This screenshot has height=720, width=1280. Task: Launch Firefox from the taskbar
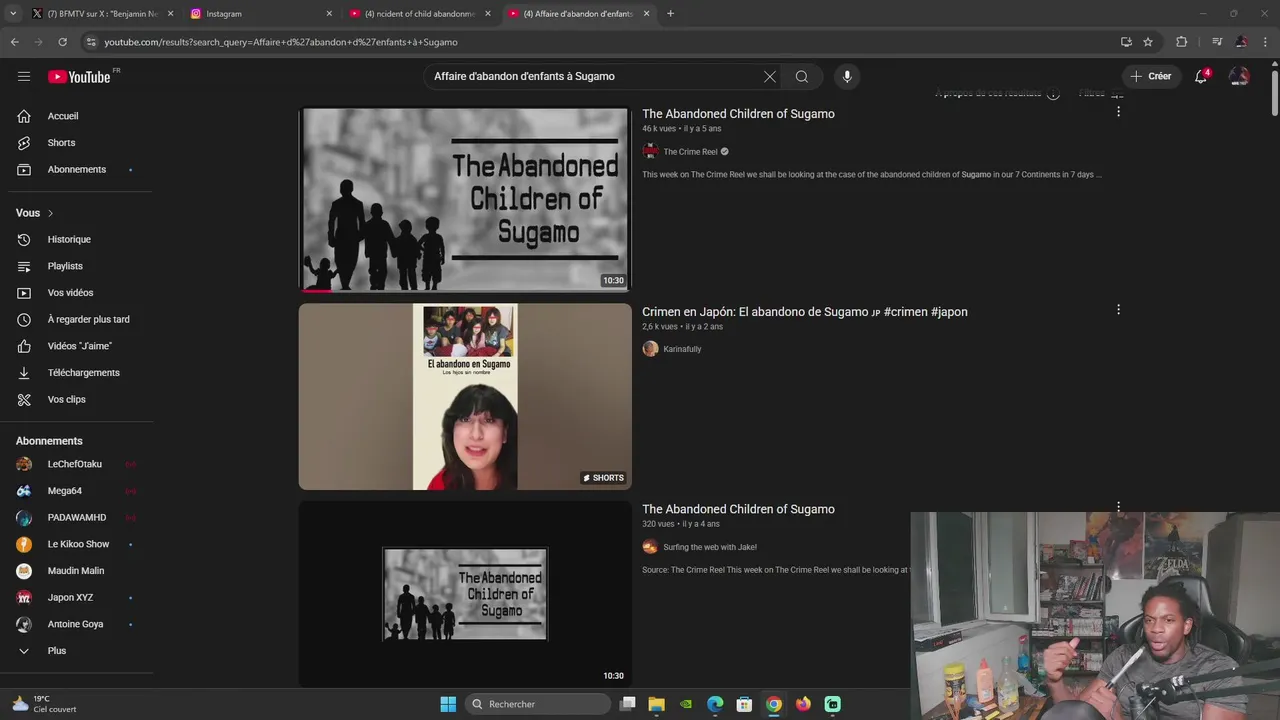click(x=803, y=704)
